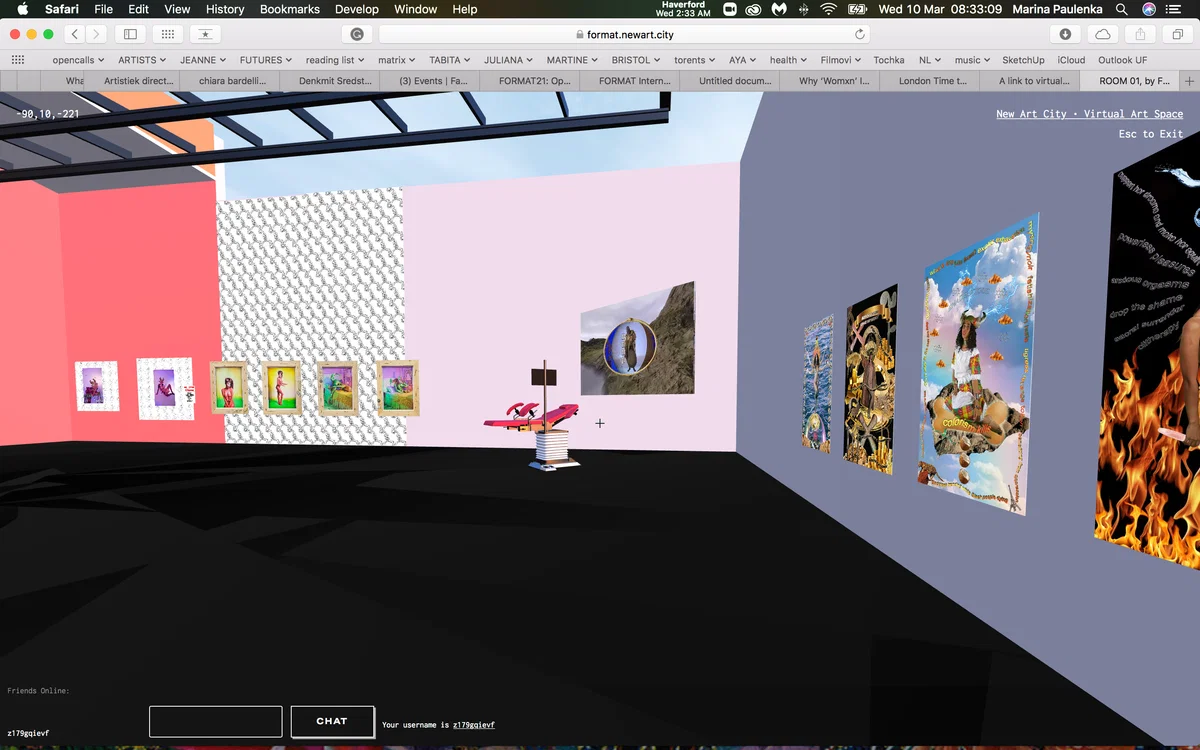Show tab overview button

pos(1177,34)
